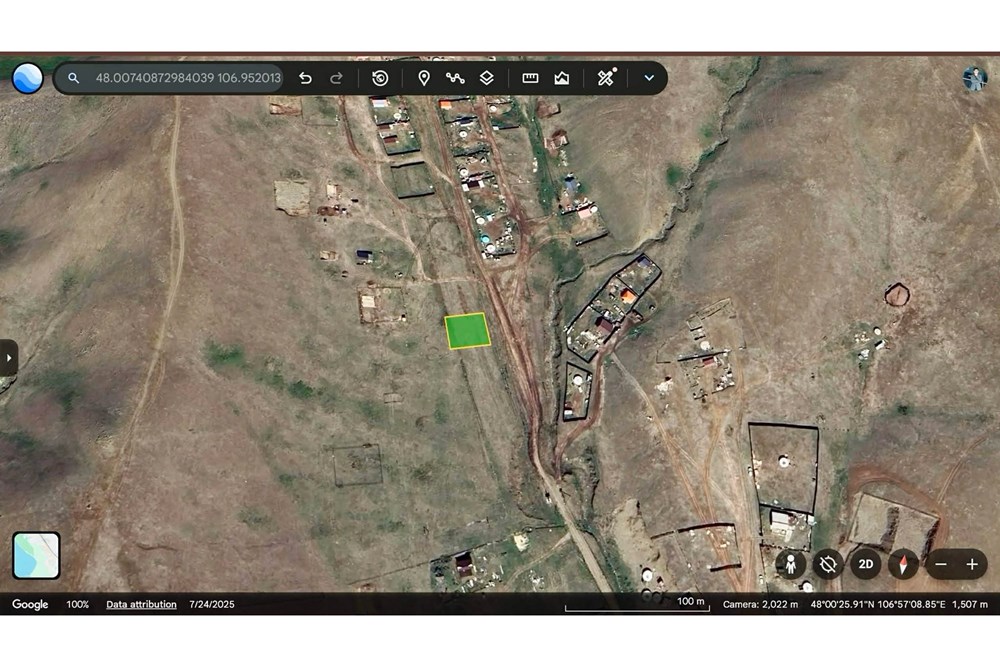Draw a path or polygon
The image size is (1000, 667).
pyautogui.click(x=455, y=78)
